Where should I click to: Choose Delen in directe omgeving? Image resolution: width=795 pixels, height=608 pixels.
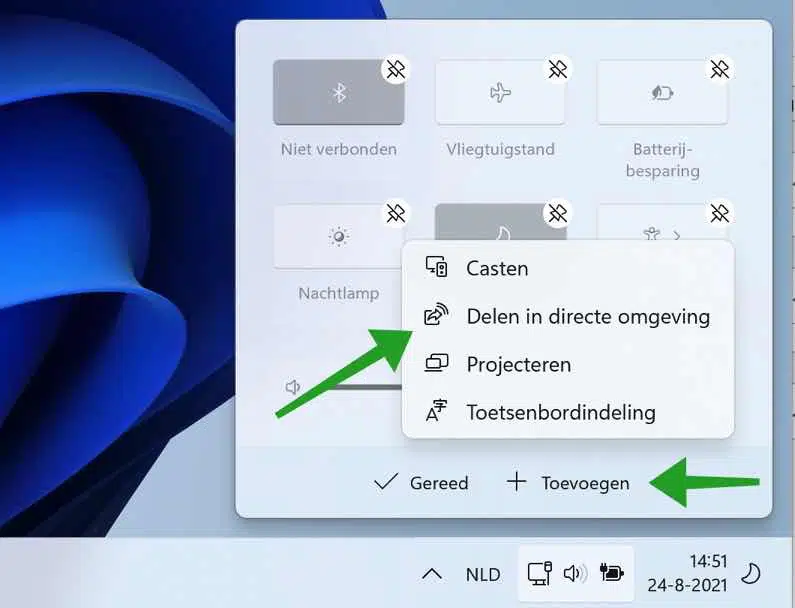click(568, 316)
